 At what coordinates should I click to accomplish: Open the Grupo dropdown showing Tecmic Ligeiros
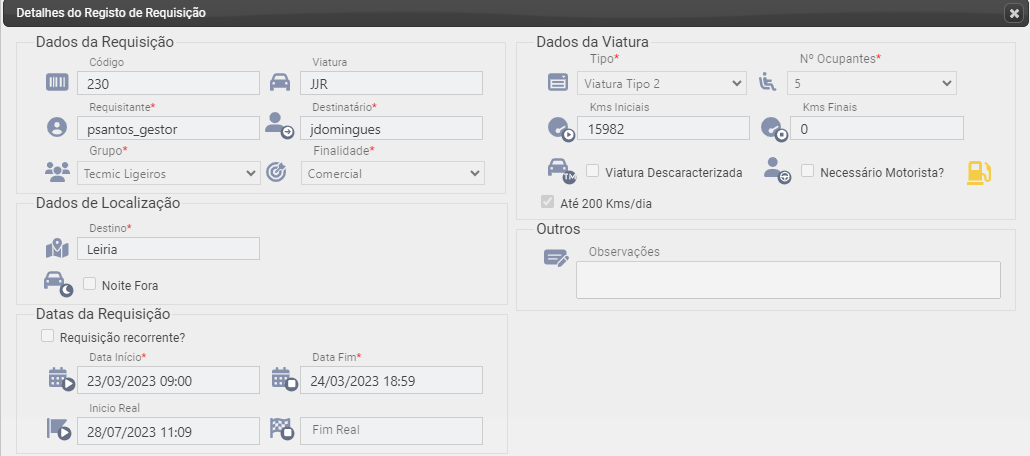pyautogui.click(x=169, y=173)
